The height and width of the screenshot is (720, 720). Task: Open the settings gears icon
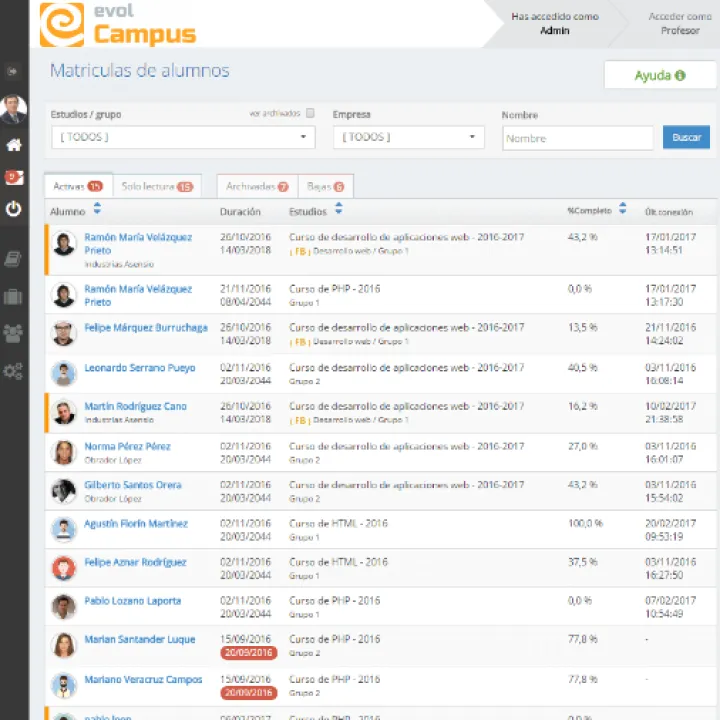pyautogui.click(x=14, y=371)
